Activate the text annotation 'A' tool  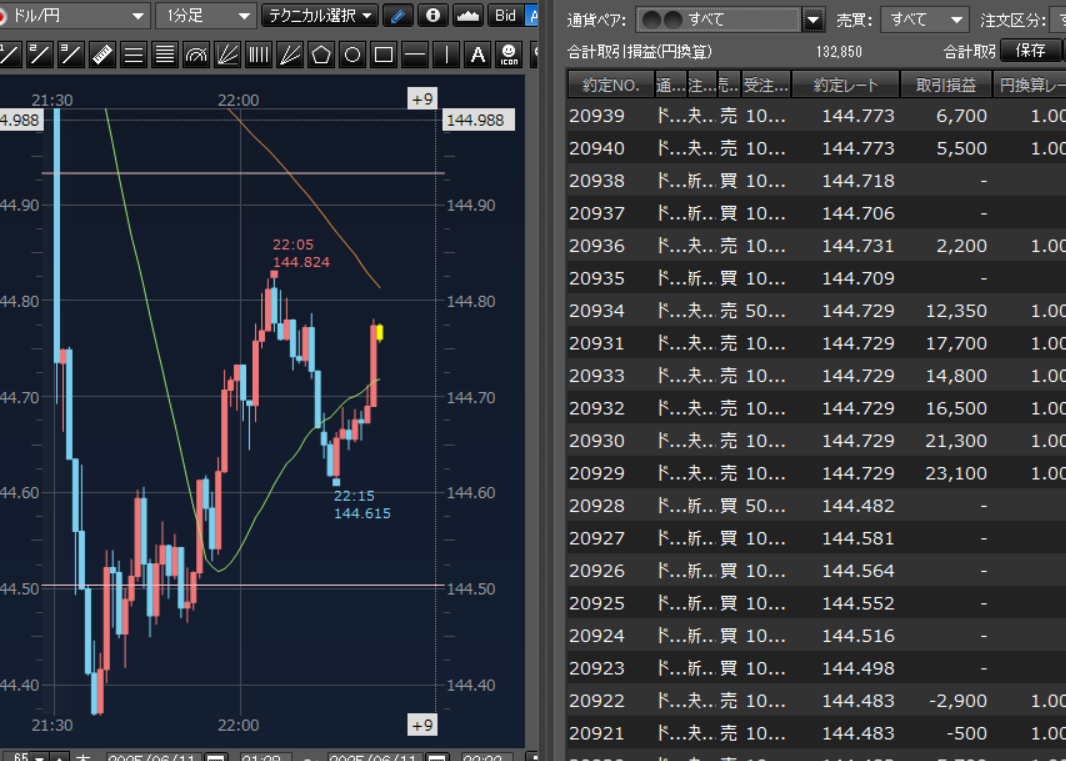pyautogui.click(x=478, y=55)
